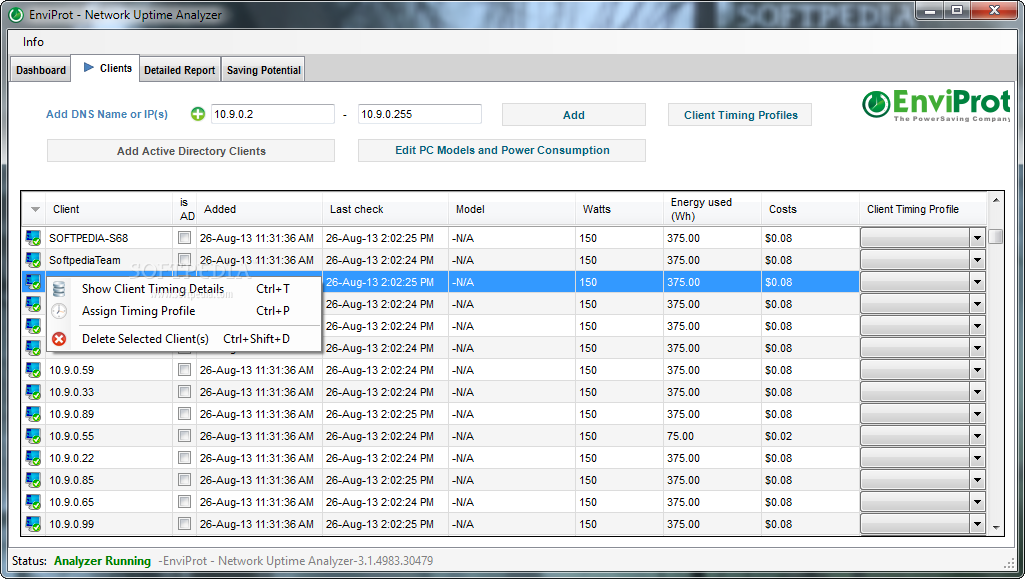Click the table header filter arrow

coord(35,209)
